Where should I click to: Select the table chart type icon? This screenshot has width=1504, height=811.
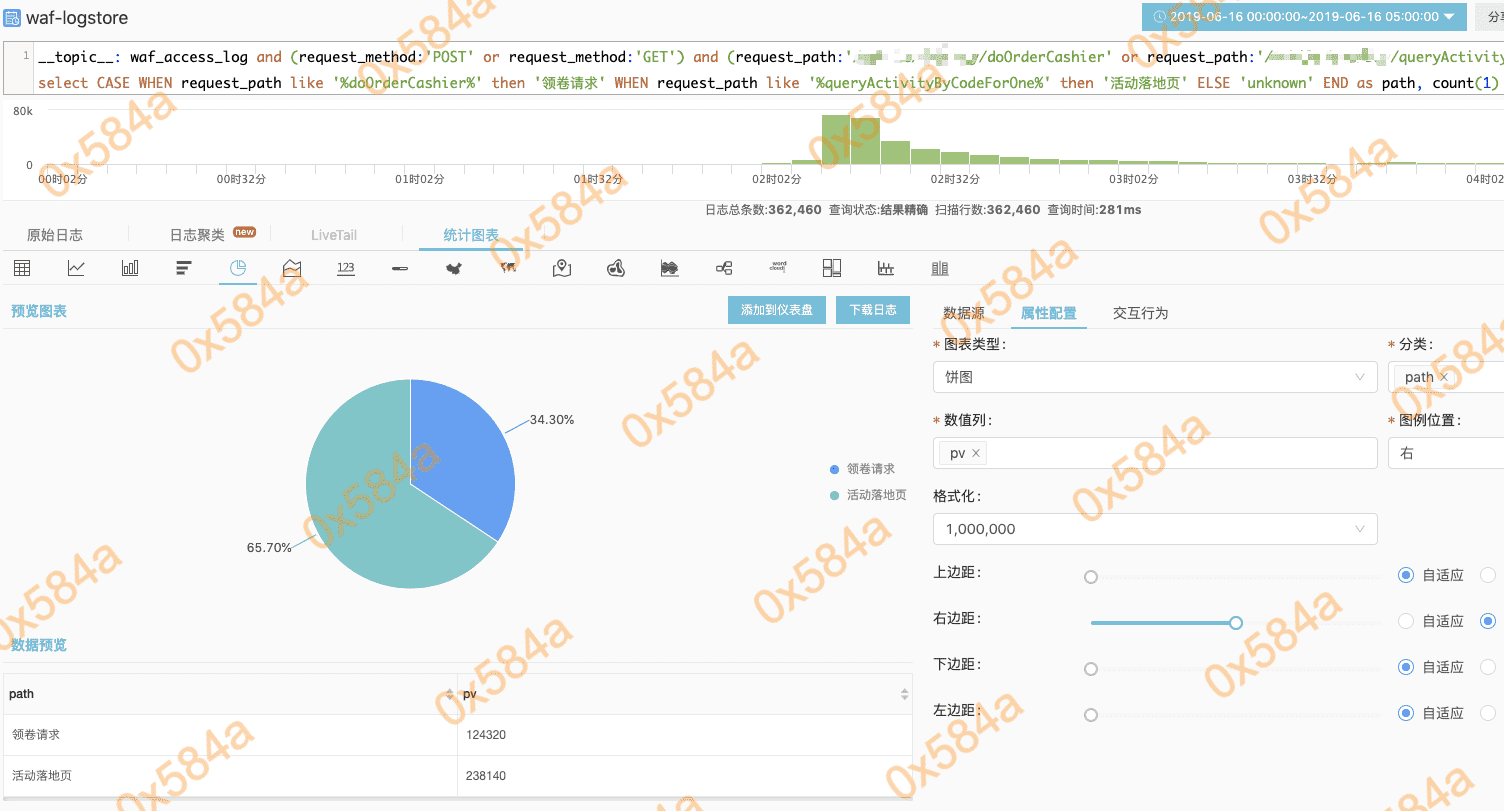21,268
